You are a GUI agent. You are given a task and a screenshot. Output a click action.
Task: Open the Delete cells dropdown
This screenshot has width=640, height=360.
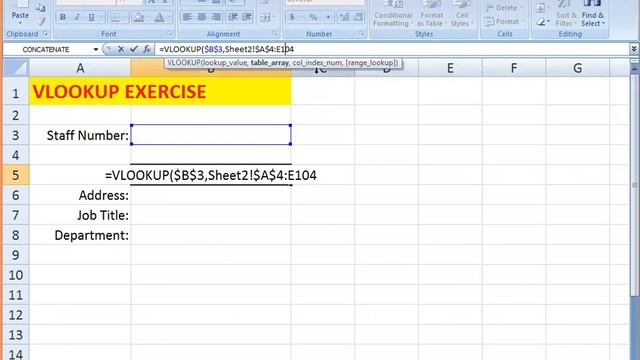tap(503, 7)
